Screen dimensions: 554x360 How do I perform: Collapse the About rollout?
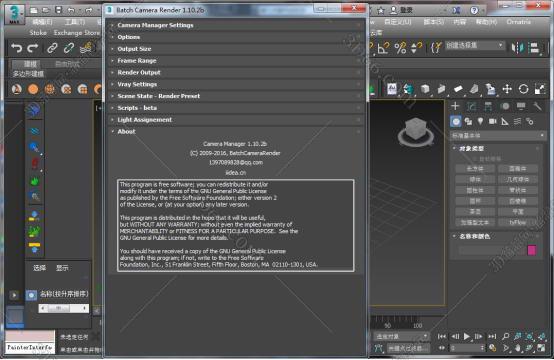235,131
